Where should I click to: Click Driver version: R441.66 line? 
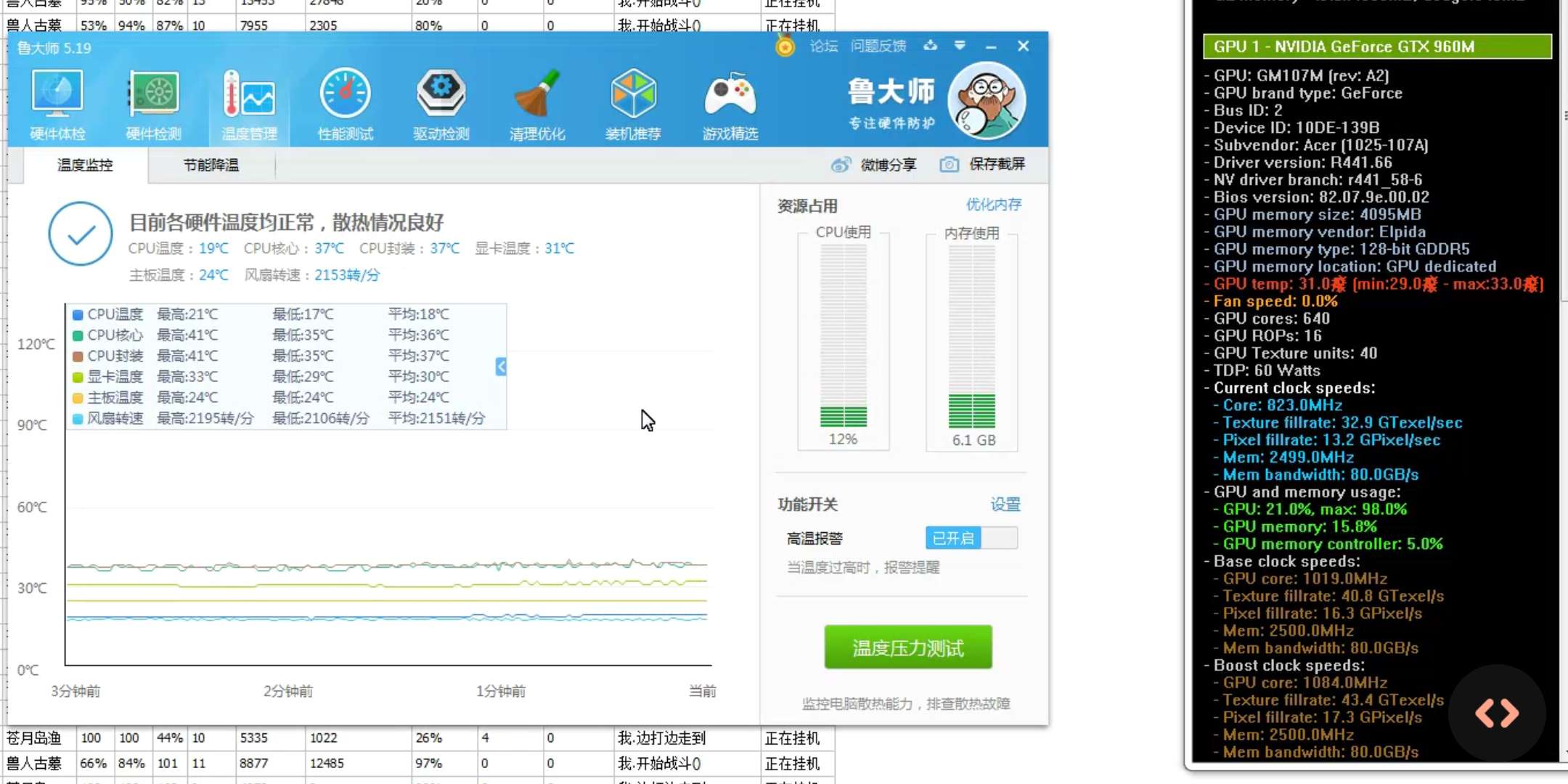tap(1298, 163)
